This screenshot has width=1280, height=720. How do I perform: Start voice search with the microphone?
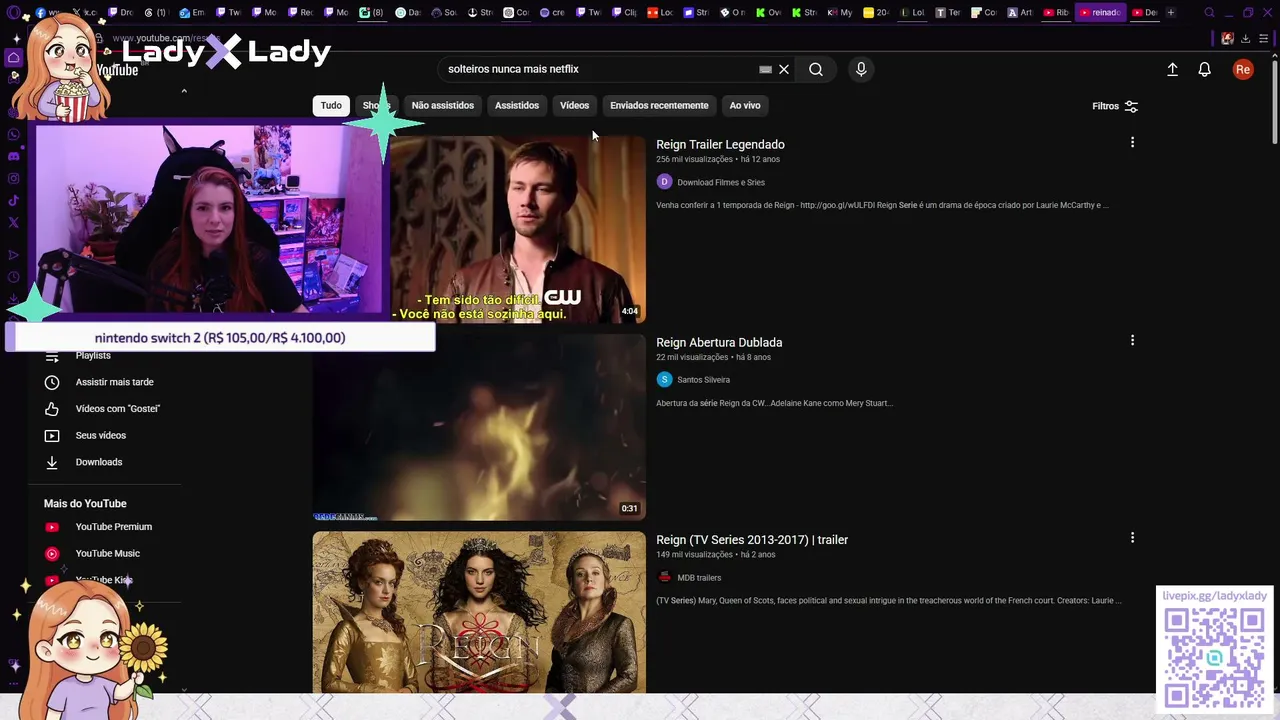[x=861, y=69]
